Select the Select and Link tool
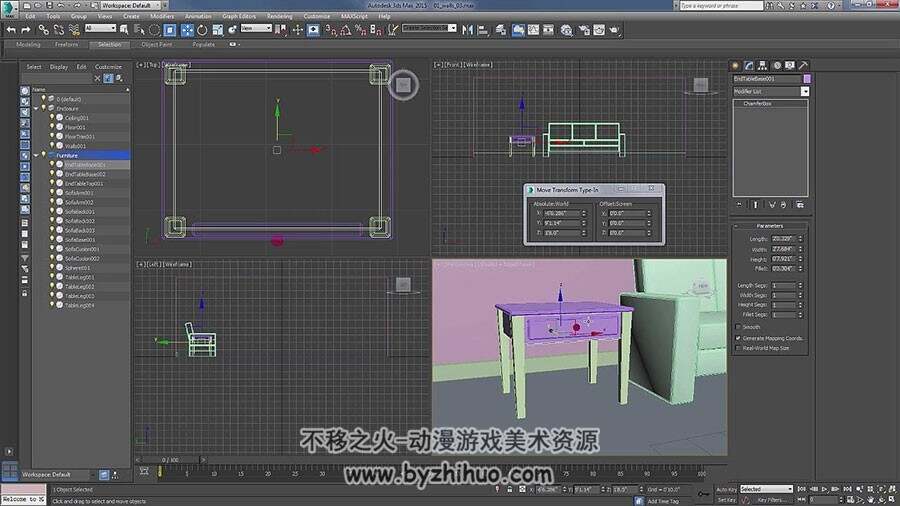The image size is (900, 506). point(44,29)
